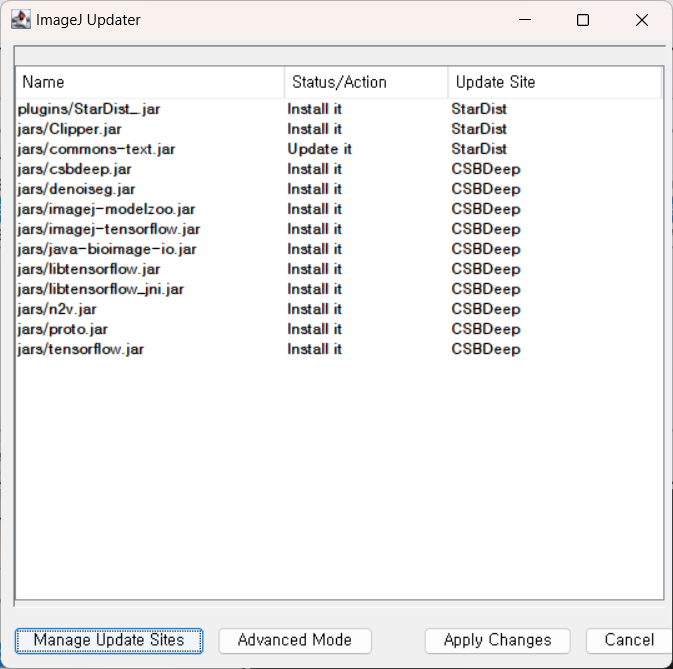This screenshot has width=673, height=669.
Task: Sort by the Name column header
Action: pyautogui.click(x=150, y=82)
